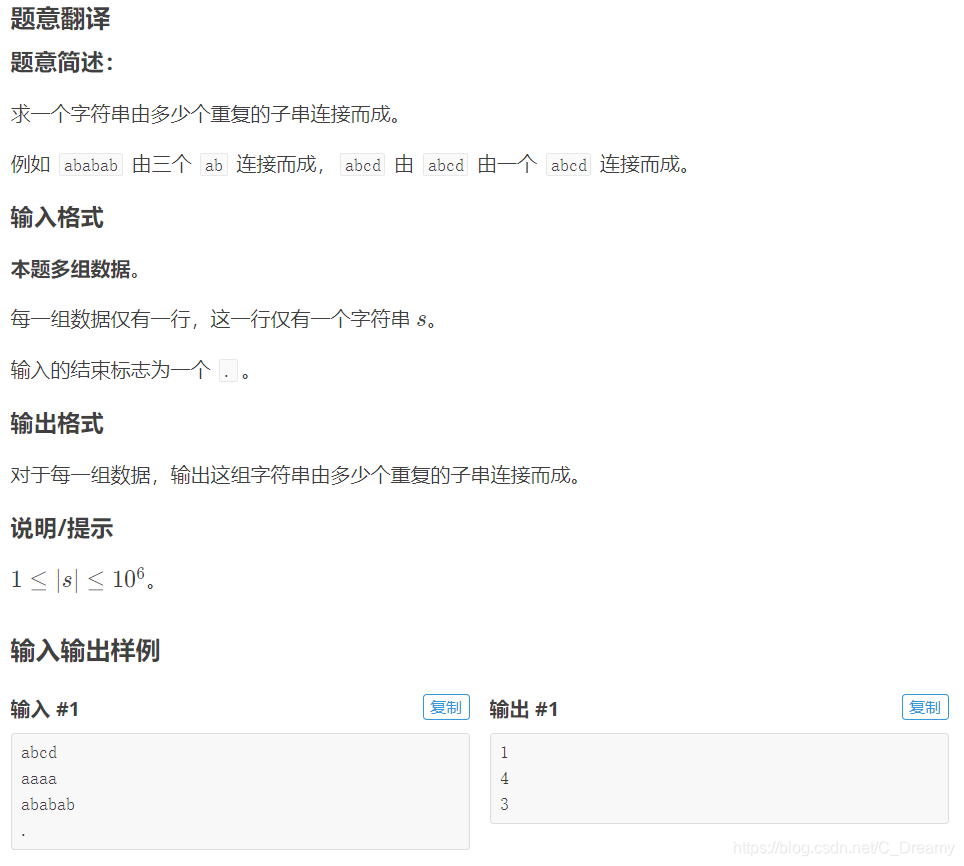Click the dot symbol code box after 结束标志
This screenshot has width=964, height=866.
coord(228,370)
